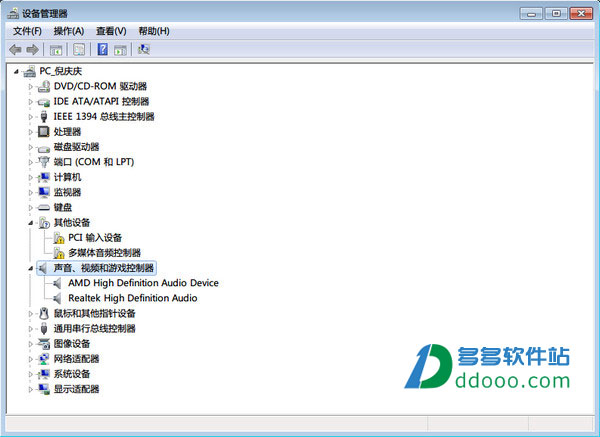Click the USB controllers (通用串行总线控制器) icon
This screenshot has height=437, width=600.
click(x=44, y=329)
